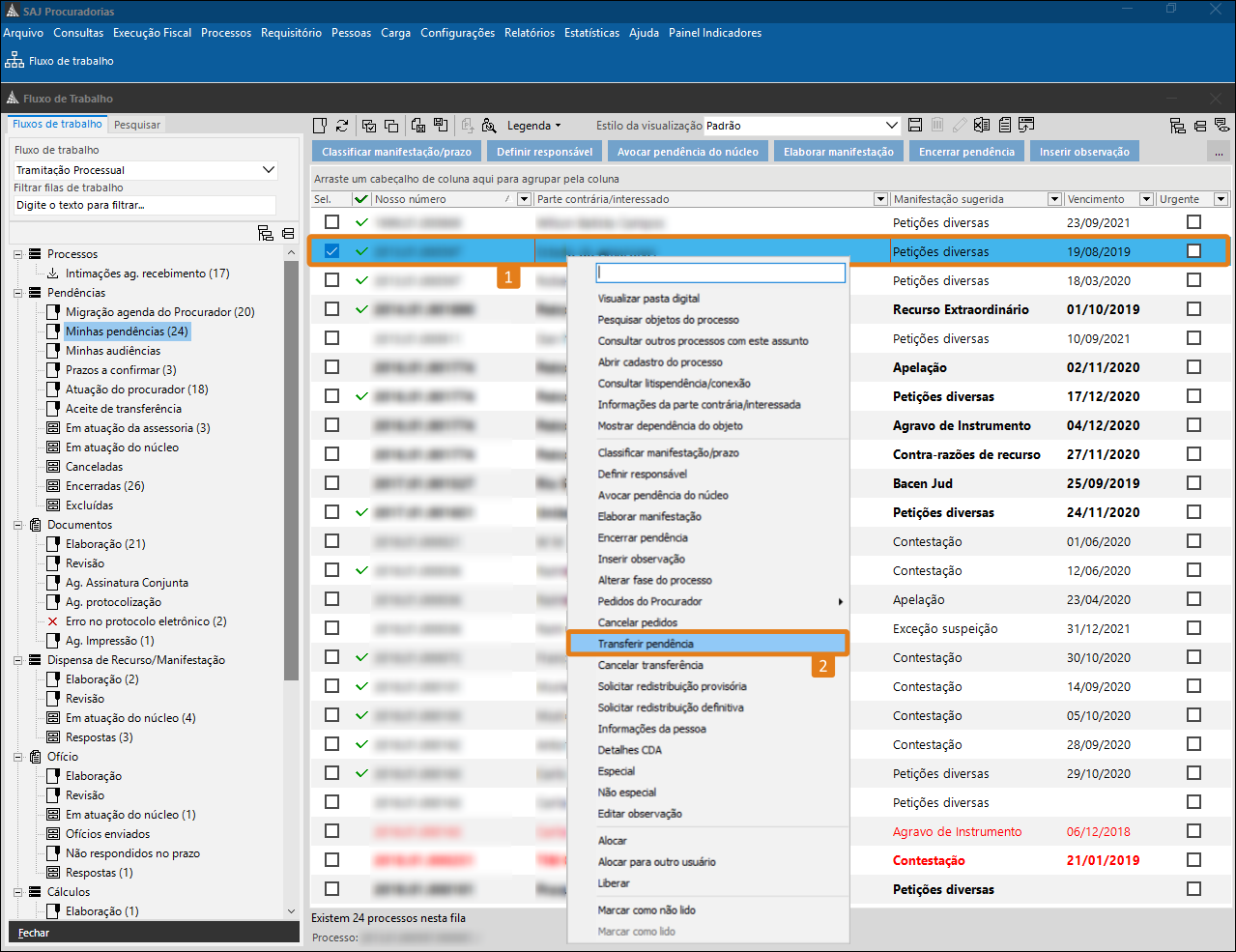Open the Tramitação Processual combo box

point(269,170)
